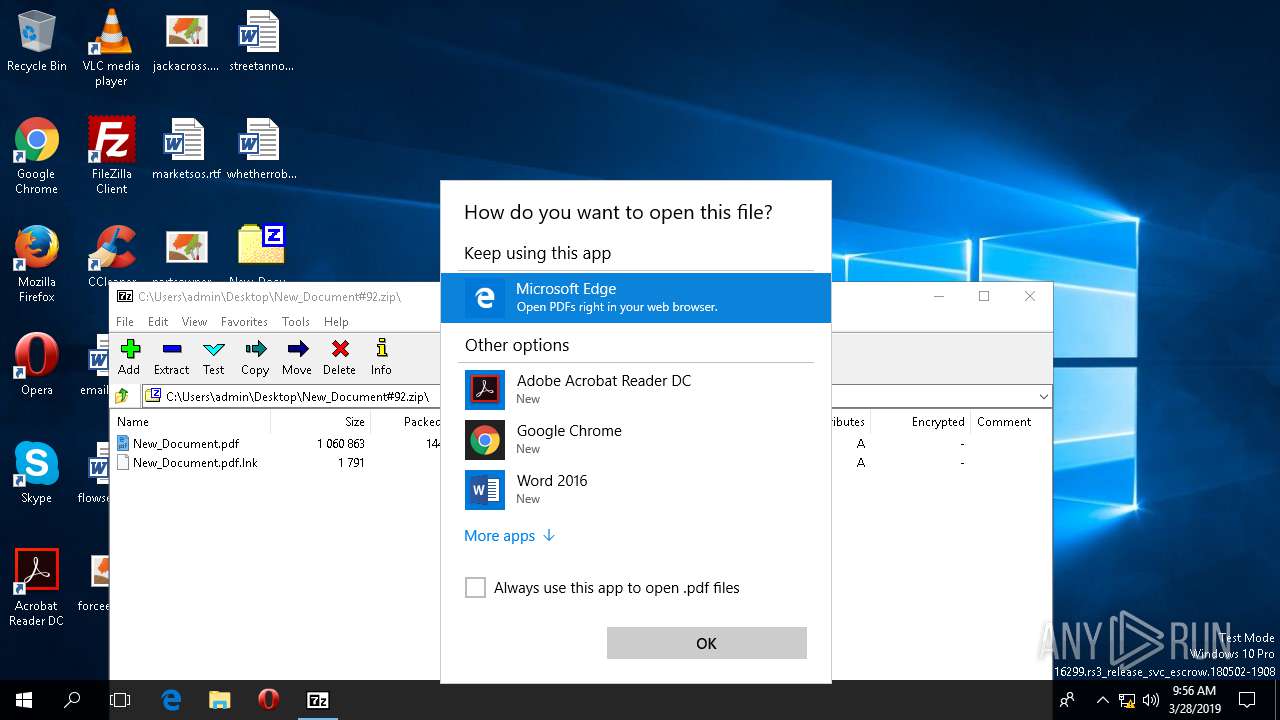This screenshot has width=1280, height=720.
Task: Sort by Comment column header
Action: [x=1010, y=422]
